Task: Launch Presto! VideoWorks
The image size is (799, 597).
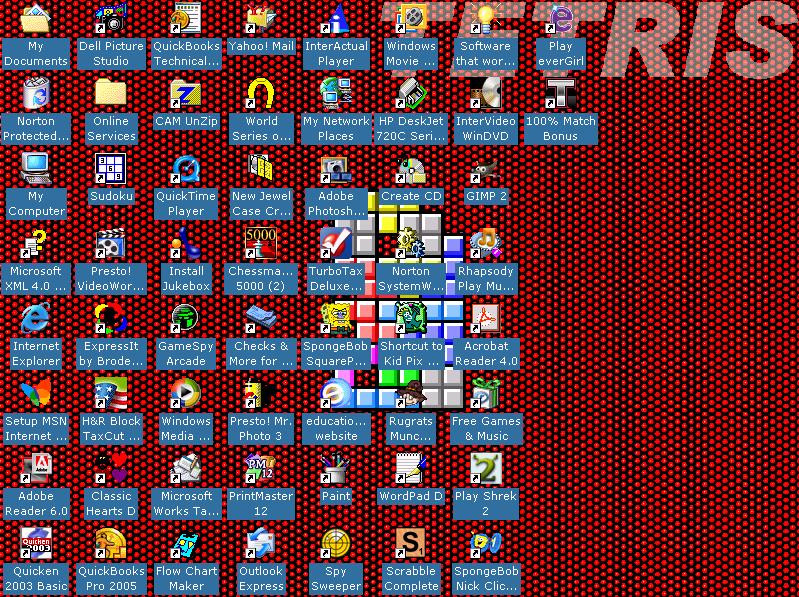Action: pos(111,243)
